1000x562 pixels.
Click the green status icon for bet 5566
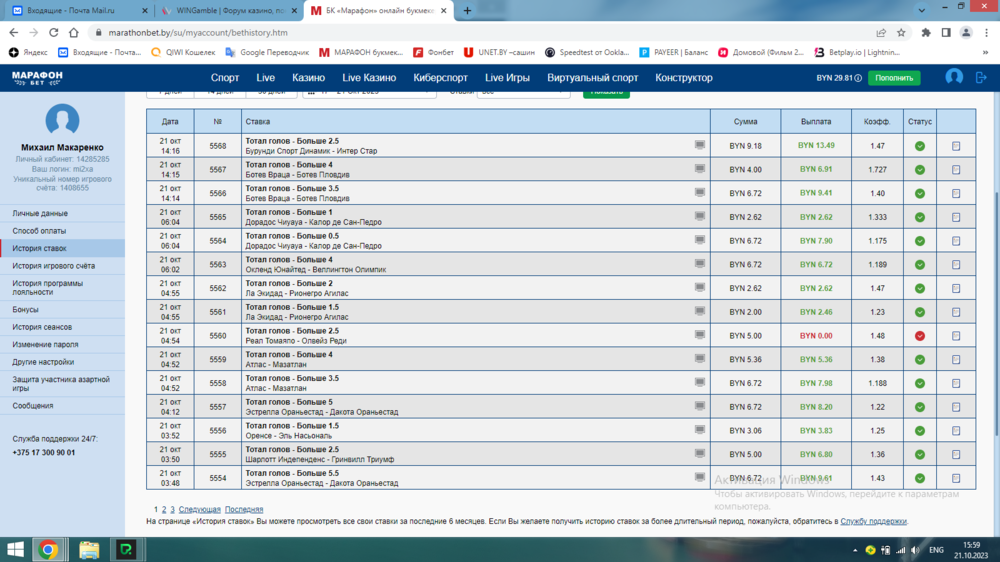click(920, 194)
